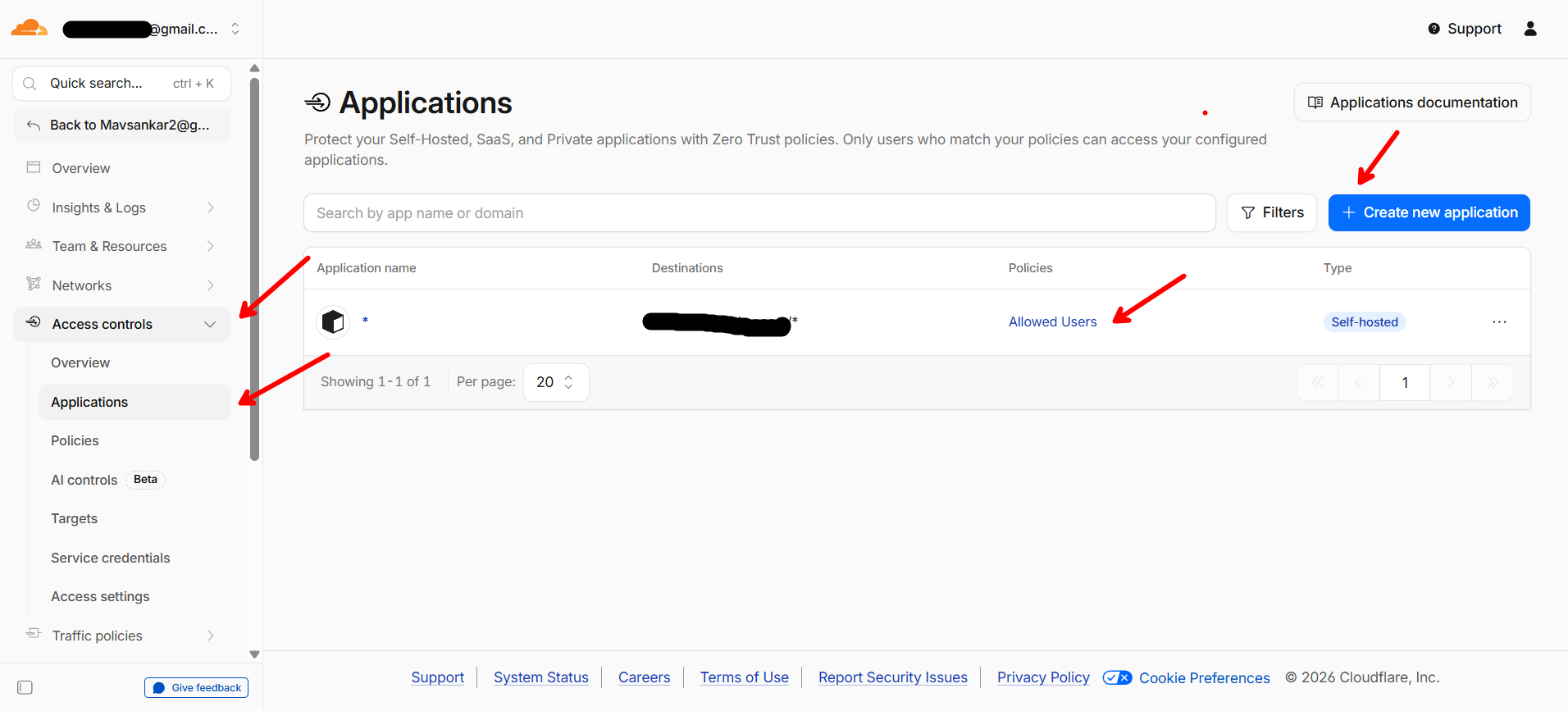This screenshot has height=711, width=1568.
Task: Select page 1 in pagination
Action: (x=1405, y=383)
